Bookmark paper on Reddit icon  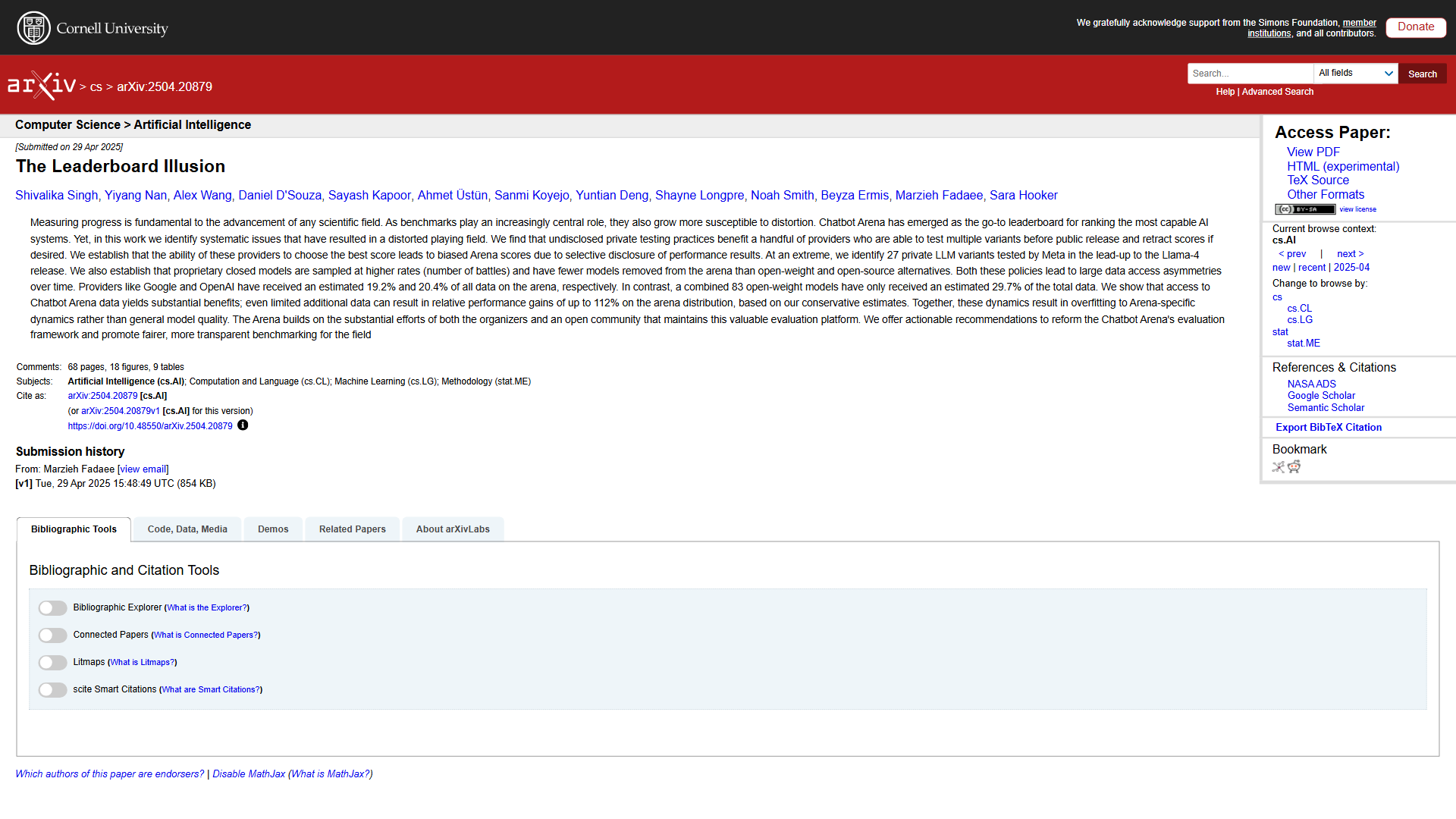[x=1294, y=467]
